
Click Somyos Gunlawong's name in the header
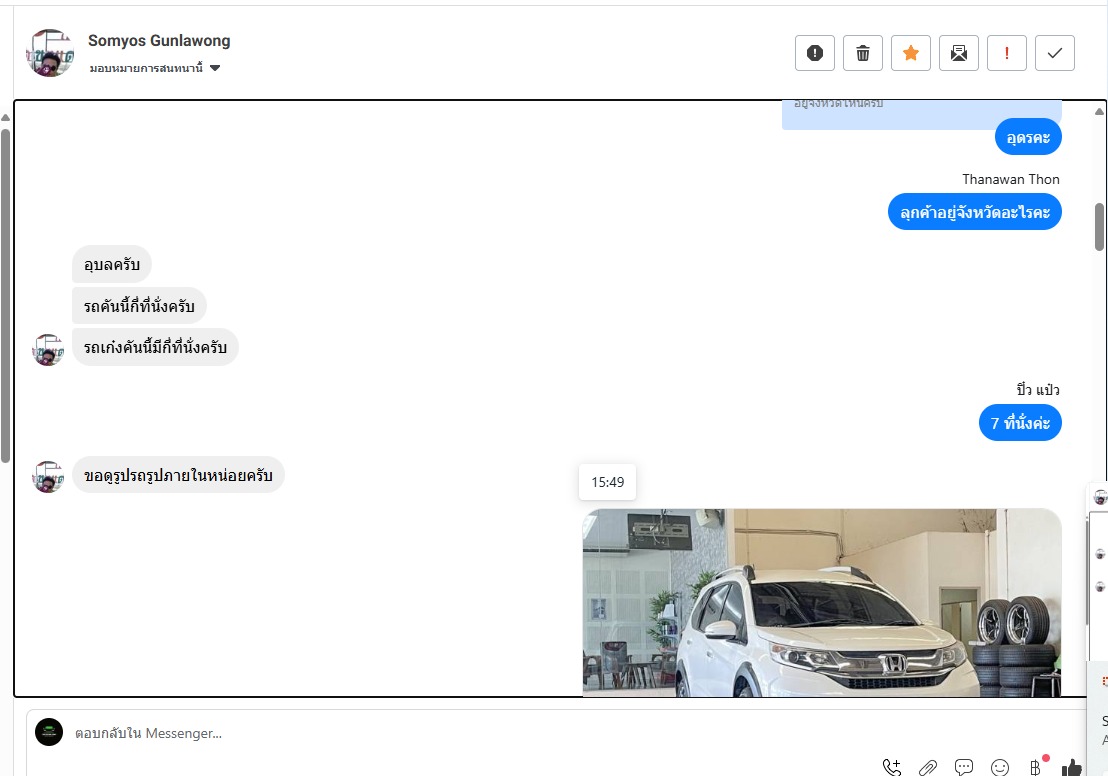tap(159, 41)
